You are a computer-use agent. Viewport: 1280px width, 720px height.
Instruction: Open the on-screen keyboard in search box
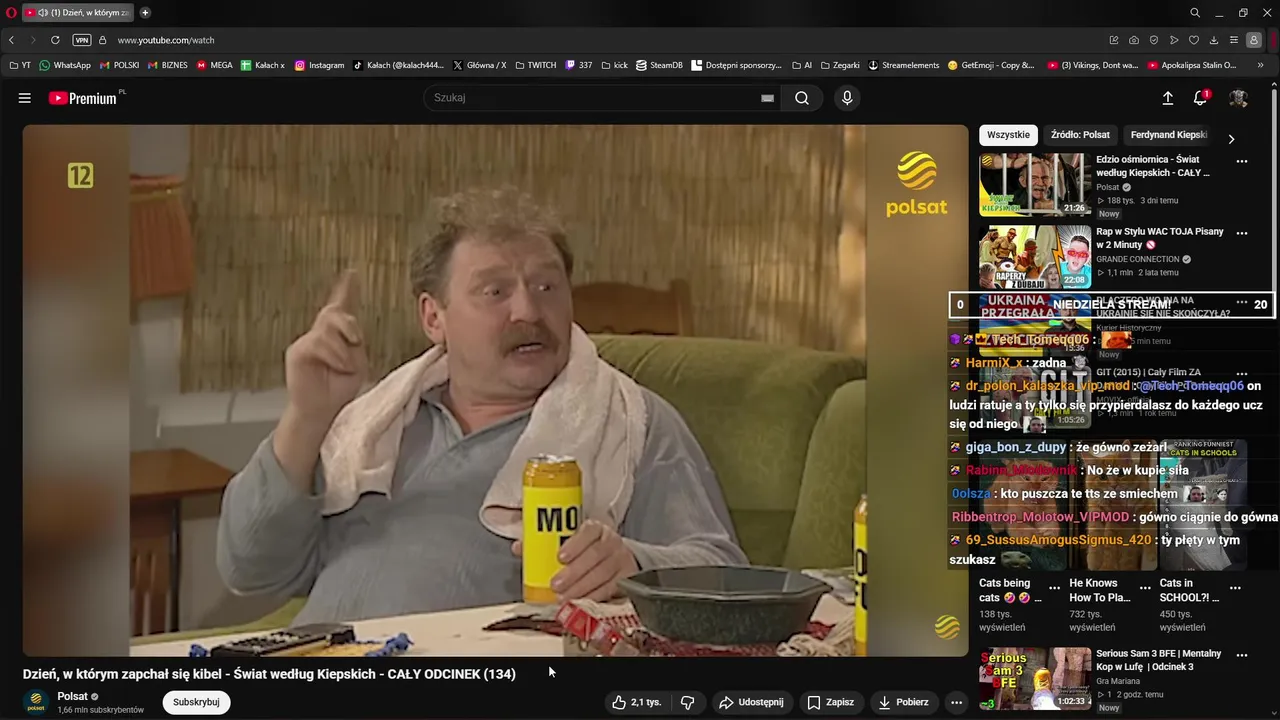coord(767,98)
